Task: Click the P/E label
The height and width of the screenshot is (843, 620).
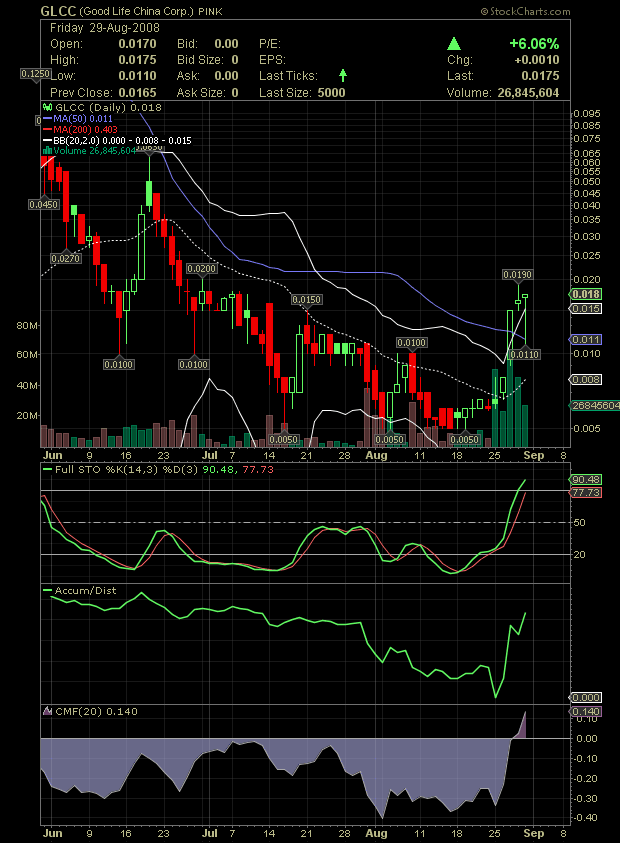Action: tap(270, 44)
